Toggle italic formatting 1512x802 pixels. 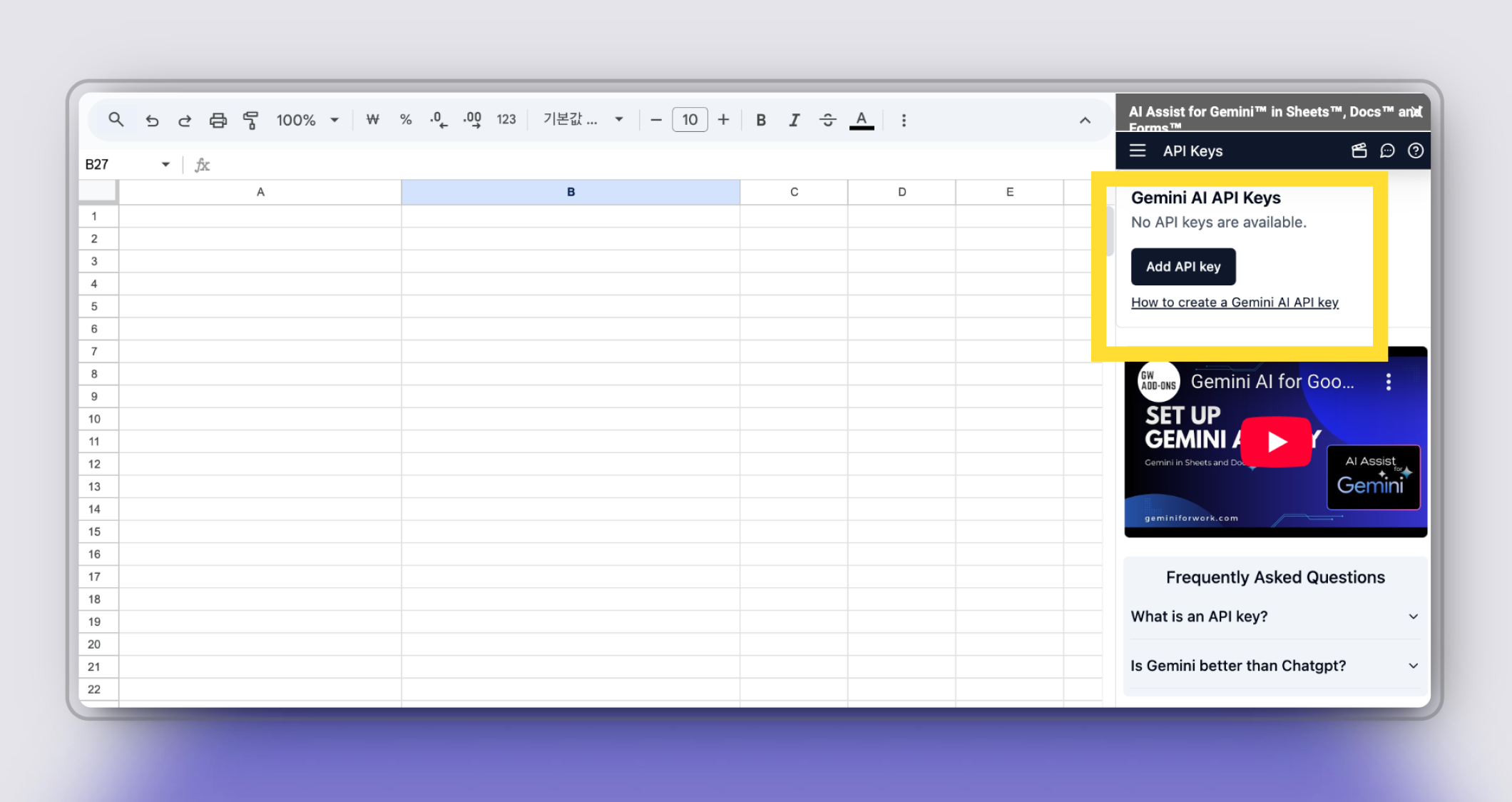pyautogui.click(x=794, y=120)
